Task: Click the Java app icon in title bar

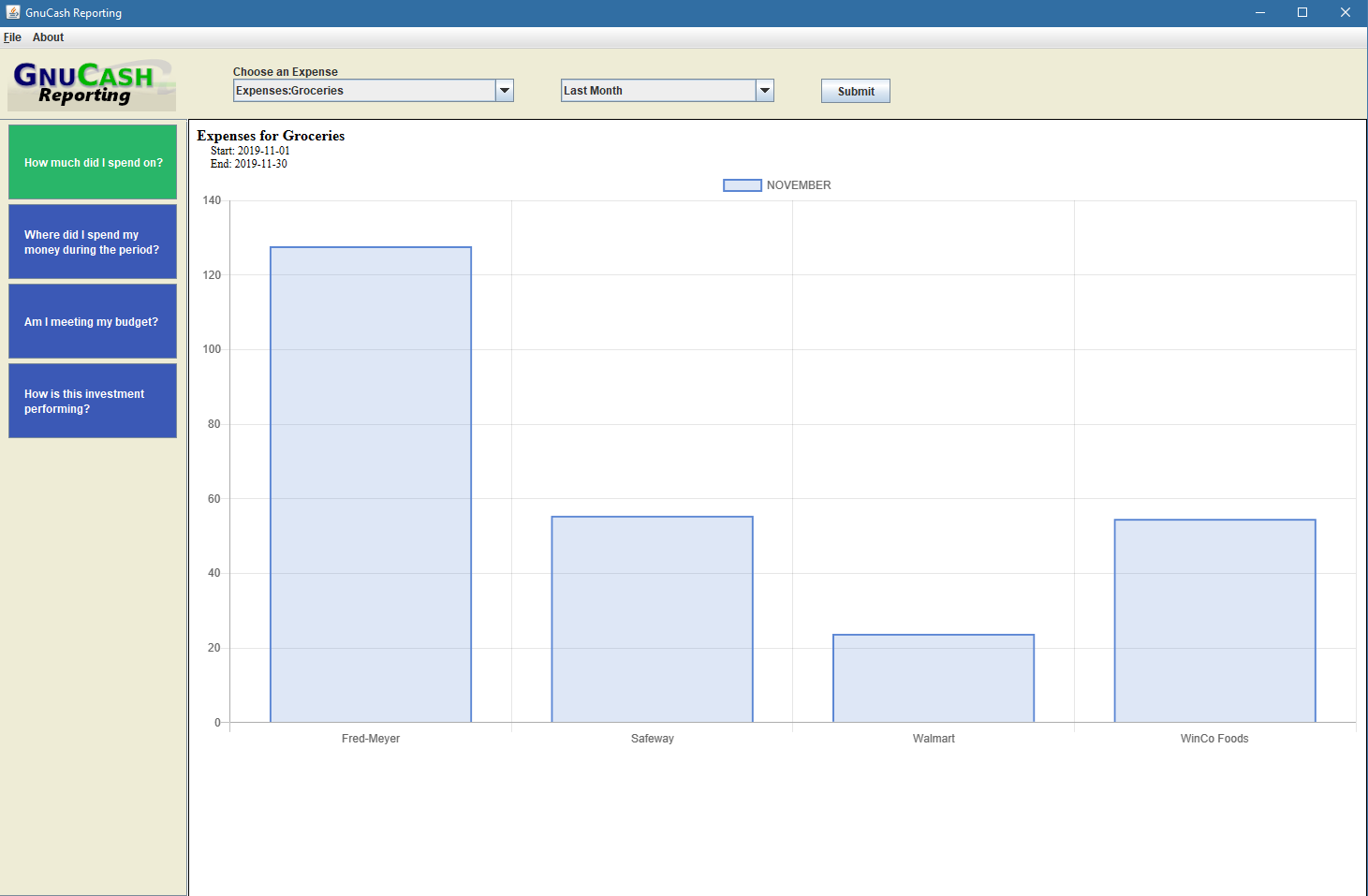Action: (12, 12)
